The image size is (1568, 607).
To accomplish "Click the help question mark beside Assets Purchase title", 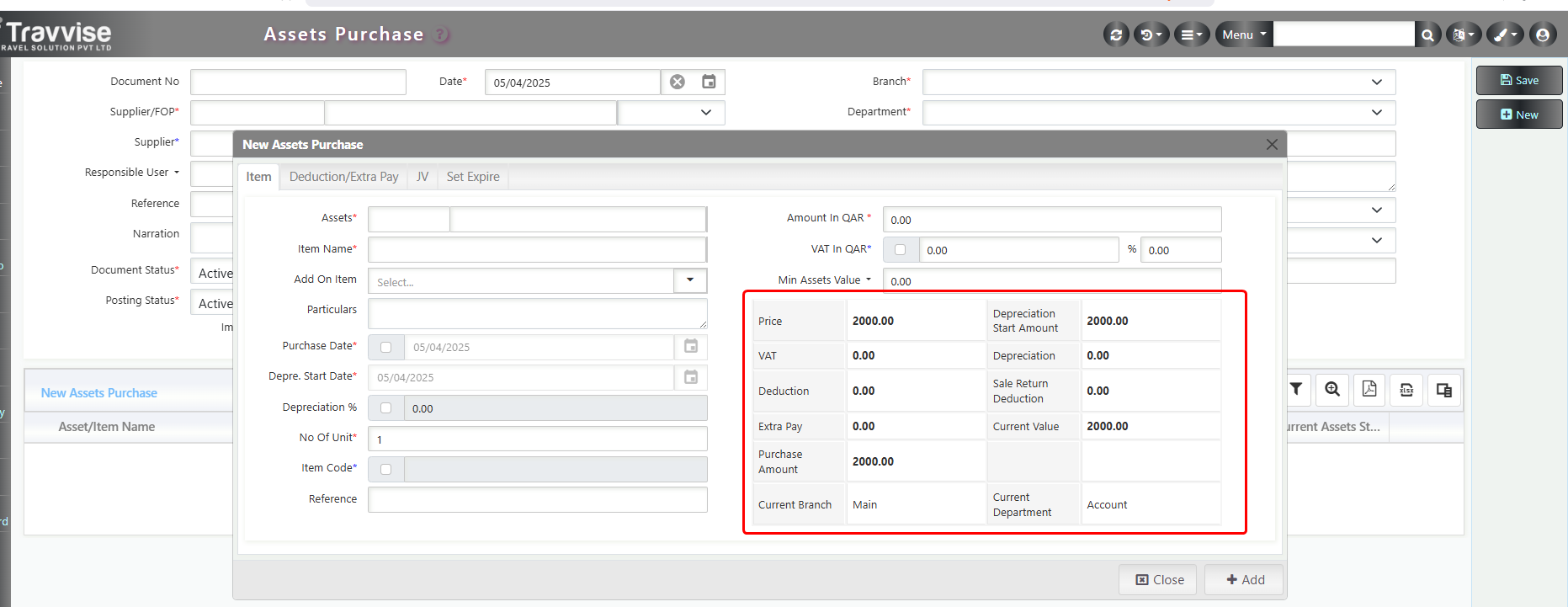I will tap(442, 35).
